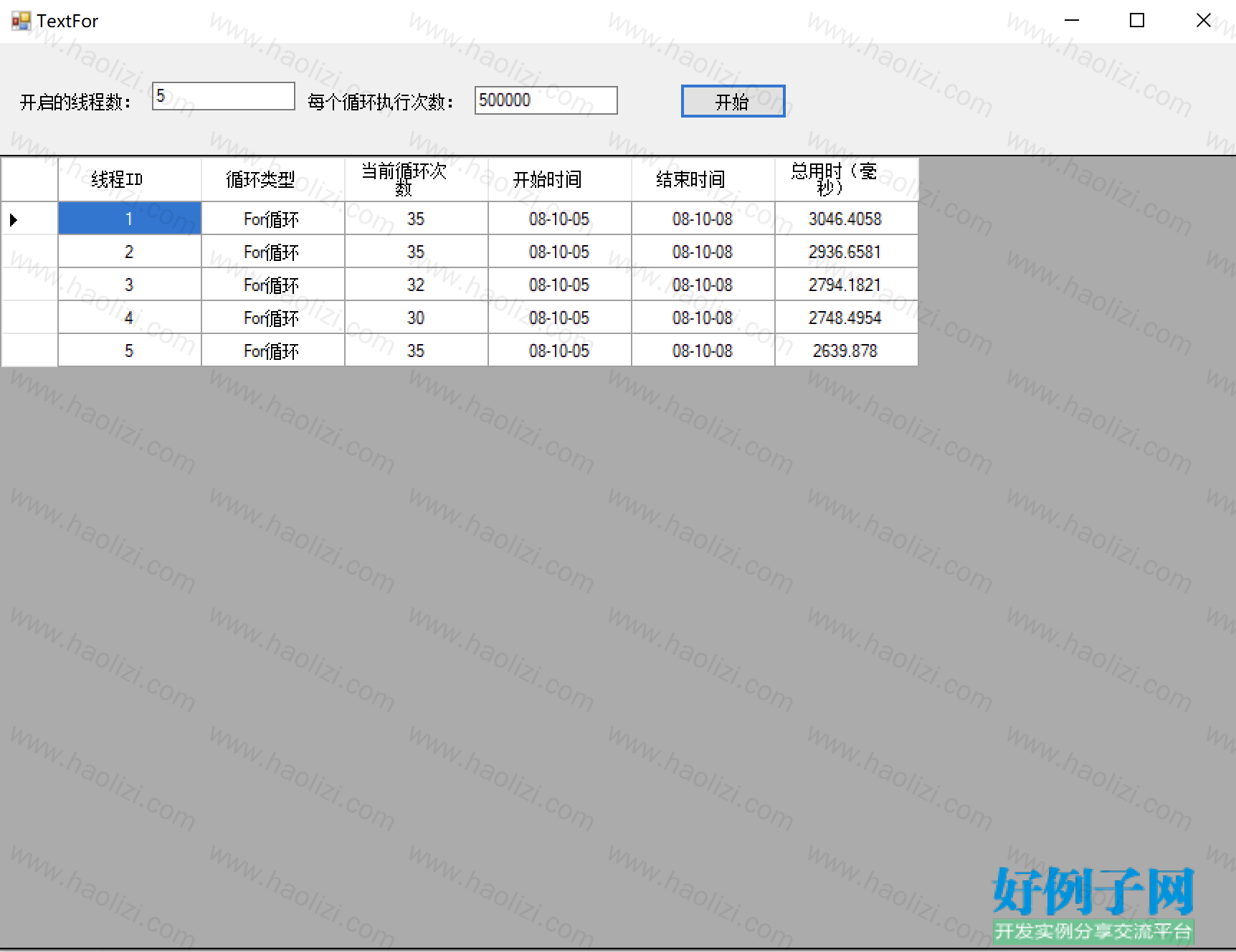1236x952 pixels.
Task: Select loop count cell 32 in row 3
Action: pos(417,285)
